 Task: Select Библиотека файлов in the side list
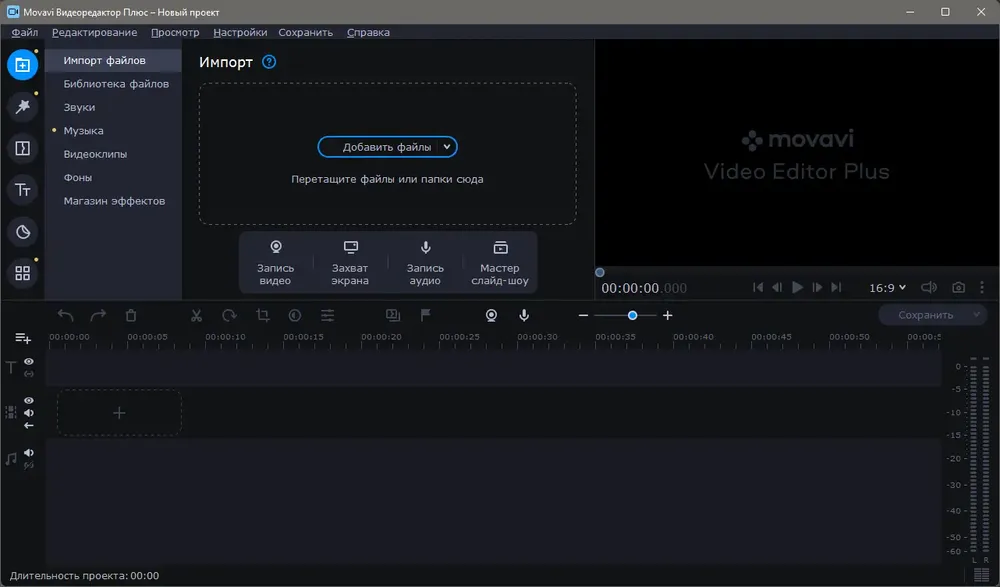pos(116,84)
